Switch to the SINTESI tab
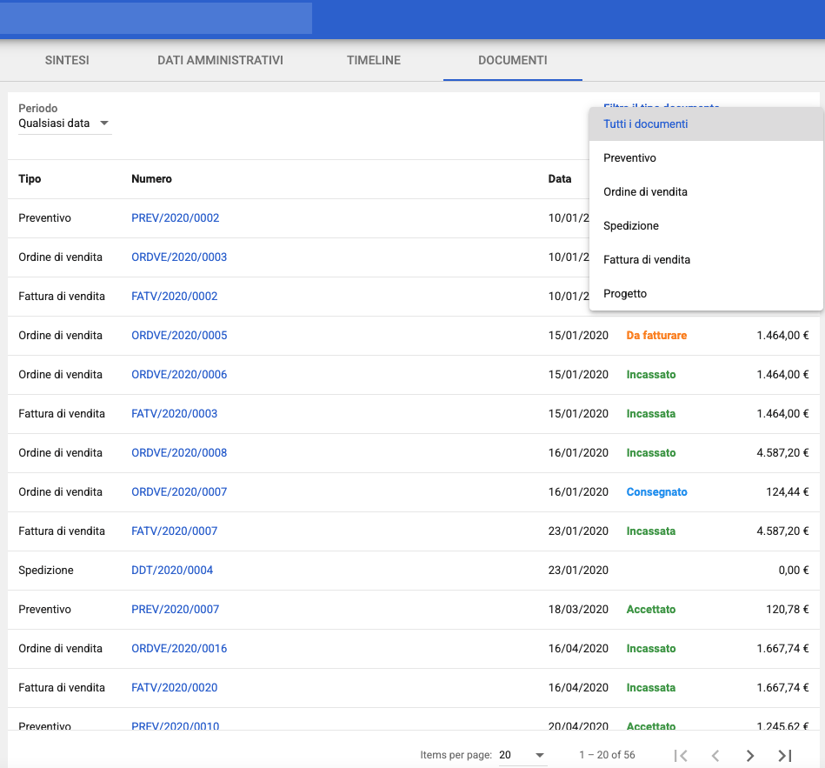 click(67, 60)
